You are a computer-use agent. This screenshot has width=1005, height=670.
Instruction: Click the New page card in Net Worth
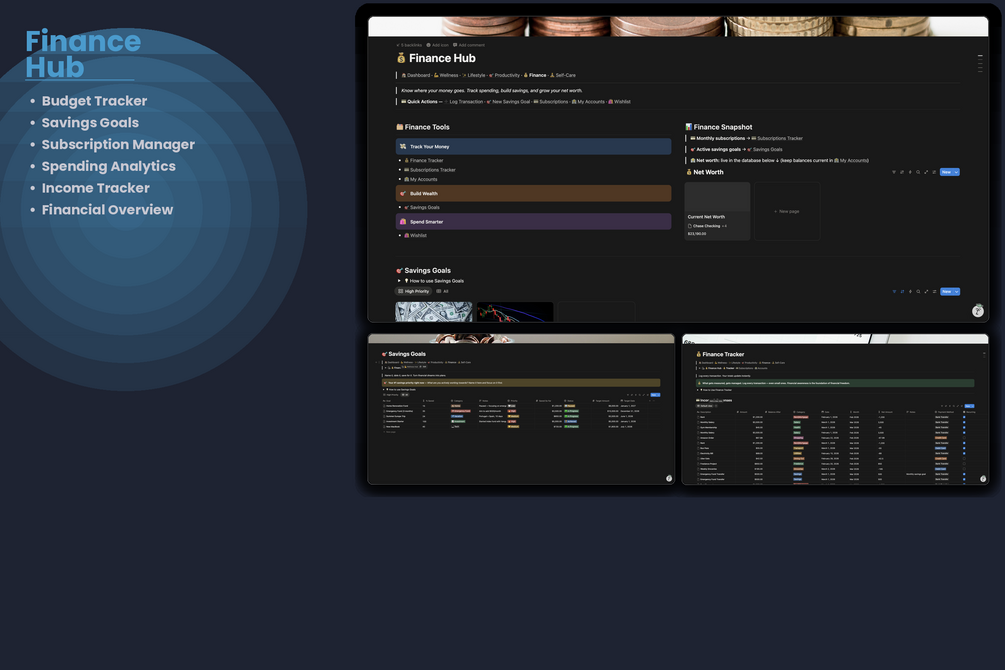coord(787,211)
